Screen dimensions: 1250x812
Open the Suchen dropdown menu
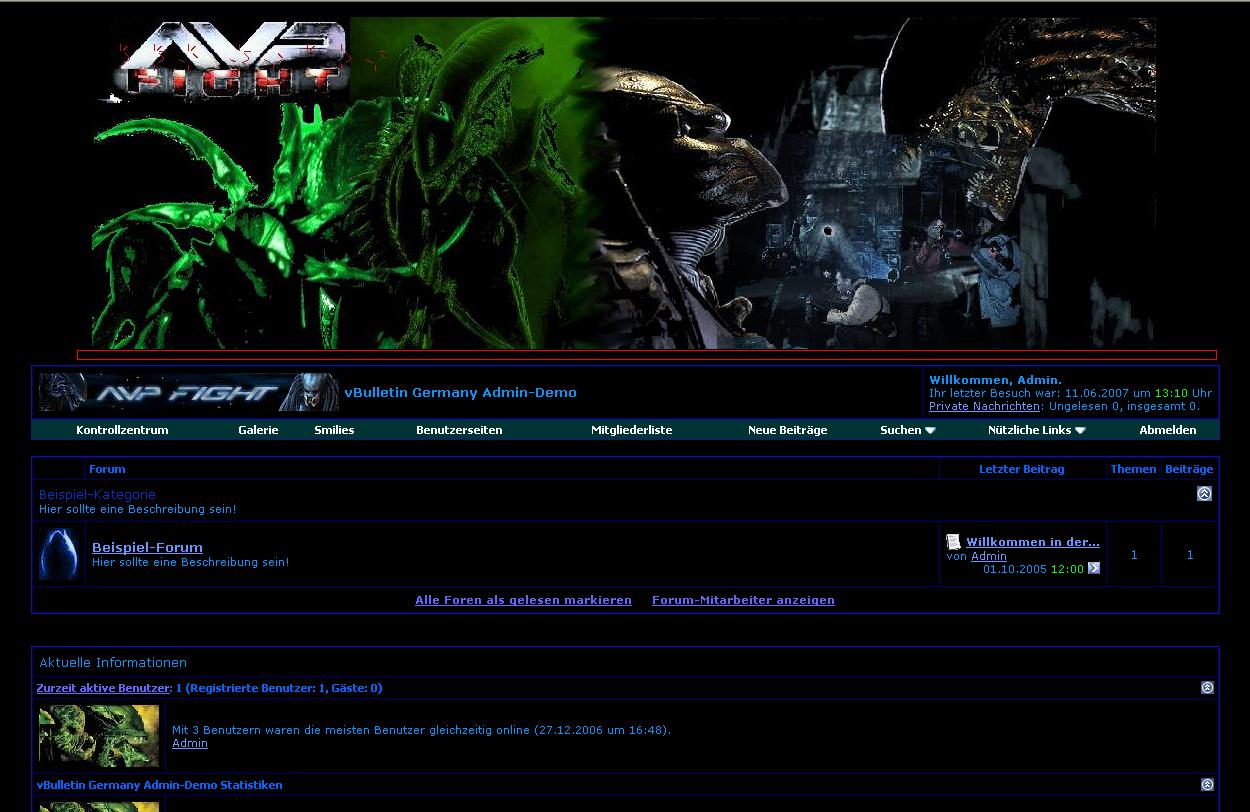tap(907, 430)
